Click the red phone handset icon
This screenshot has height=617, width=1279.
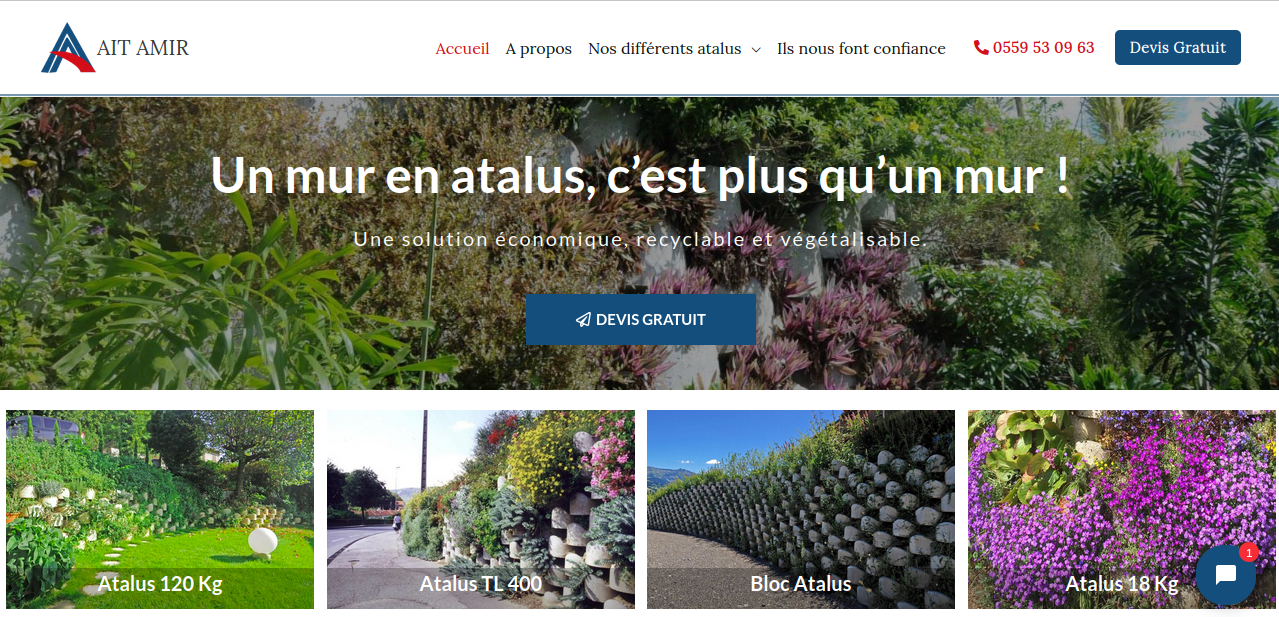pyautogui.click(x=981, y=47)
